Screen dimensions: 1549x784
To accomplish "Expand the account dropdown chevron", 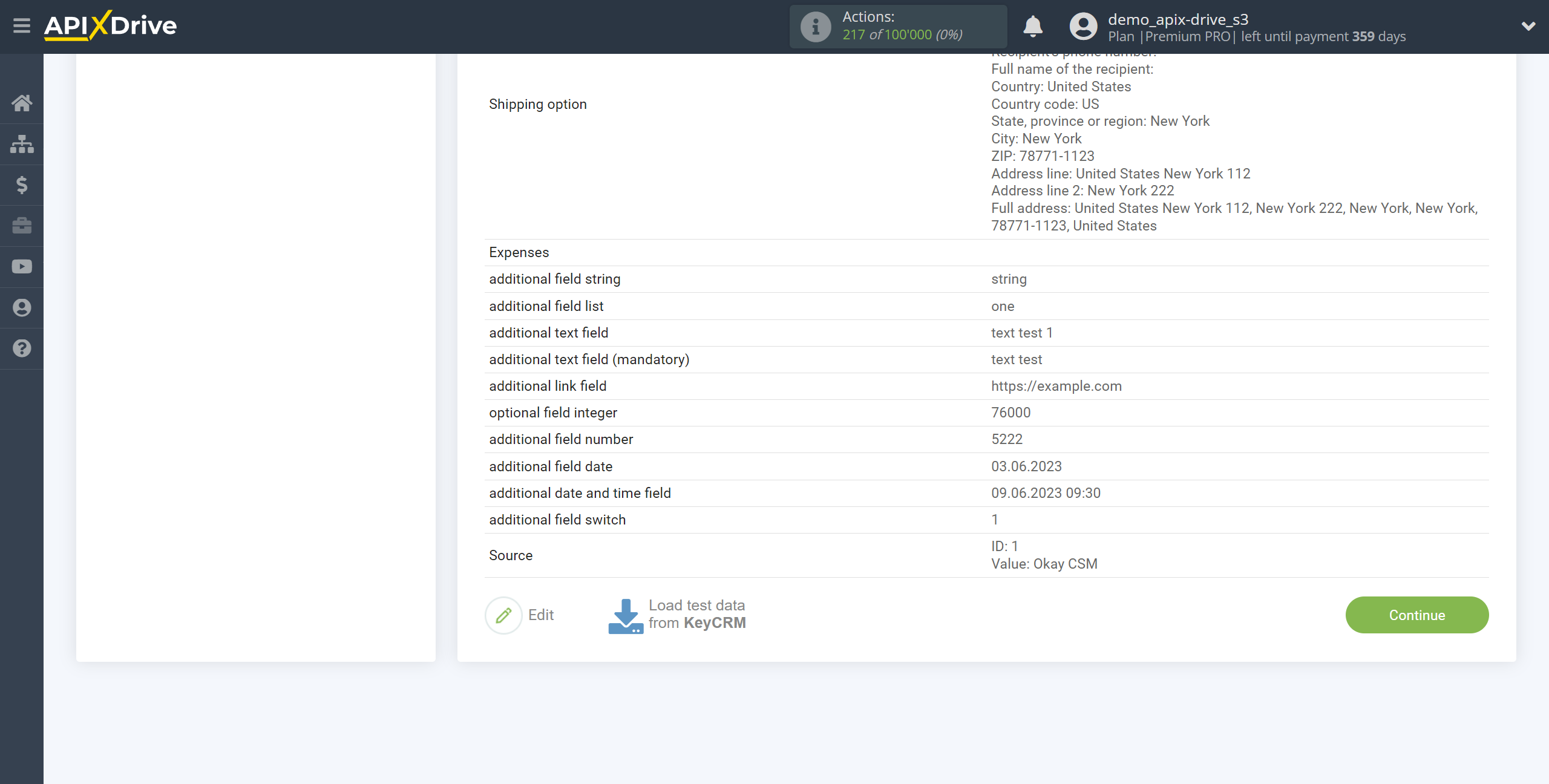I will [1528, 26].
